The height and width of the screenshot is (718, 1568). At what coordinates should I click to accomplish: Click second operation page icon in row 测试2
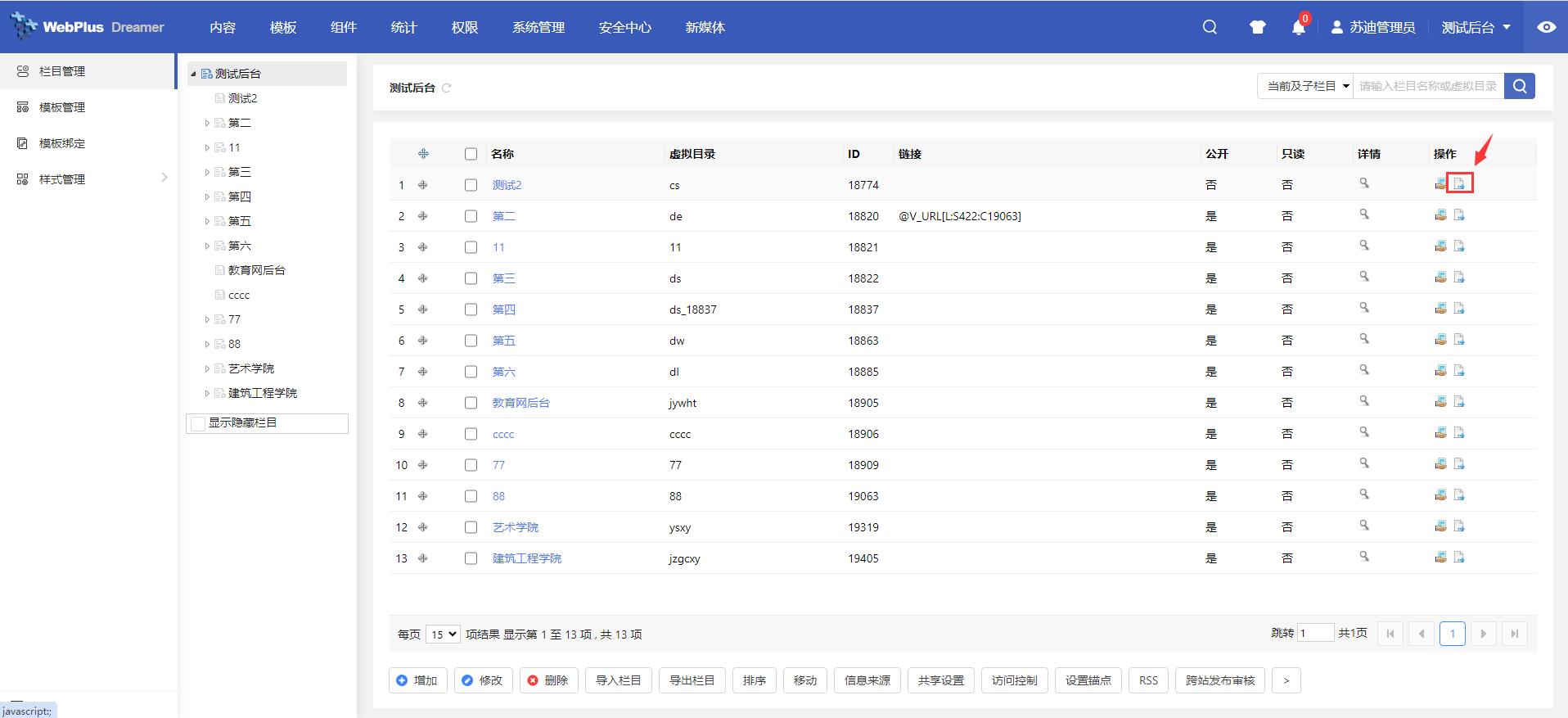(x=1459, y=183)
